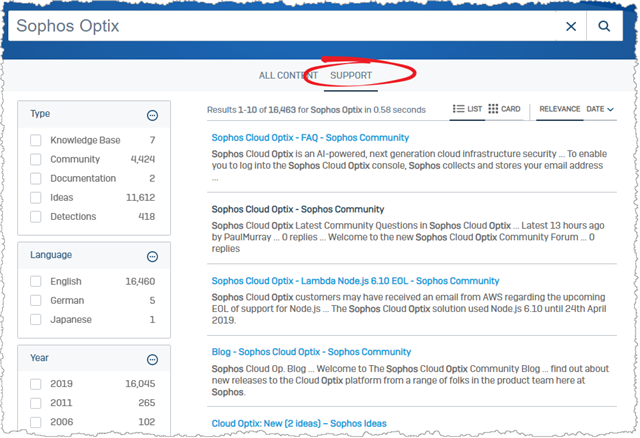Click the Detections count 418
This screenshot has height=438, width=640.
click(147, 216)
